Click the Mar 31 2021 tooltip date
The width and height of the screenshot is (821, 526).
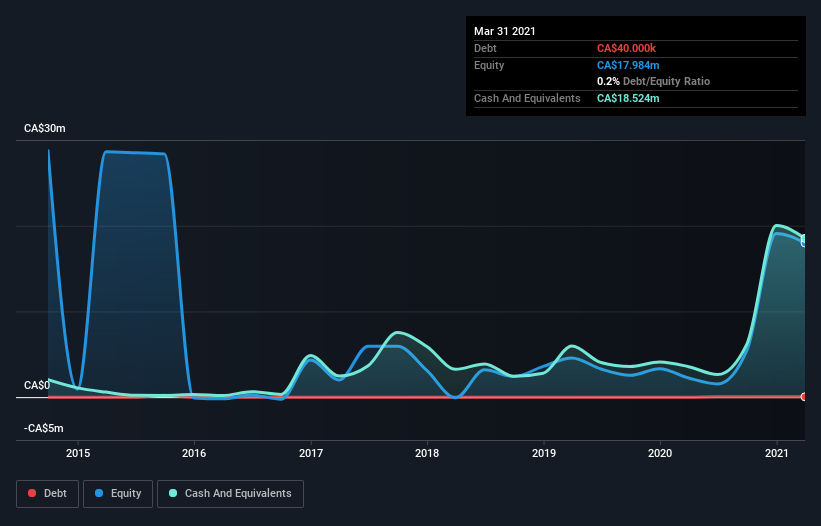pos(505,31)
